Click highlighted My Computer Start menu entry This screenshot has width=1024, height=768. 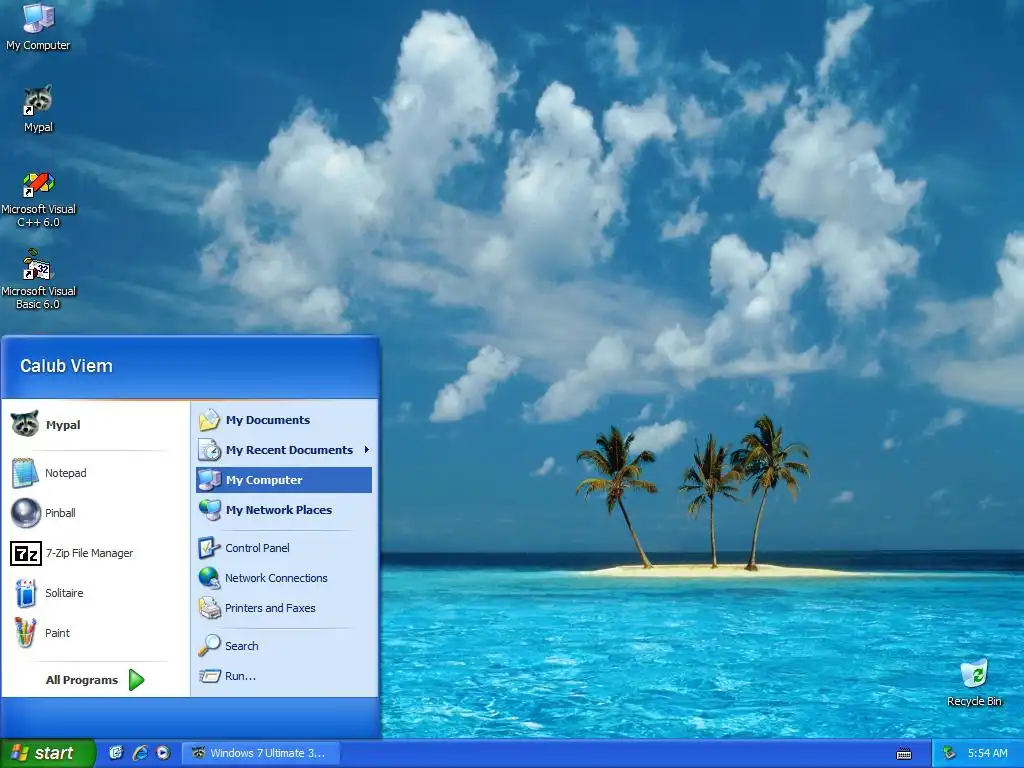[x=284, y=480]
